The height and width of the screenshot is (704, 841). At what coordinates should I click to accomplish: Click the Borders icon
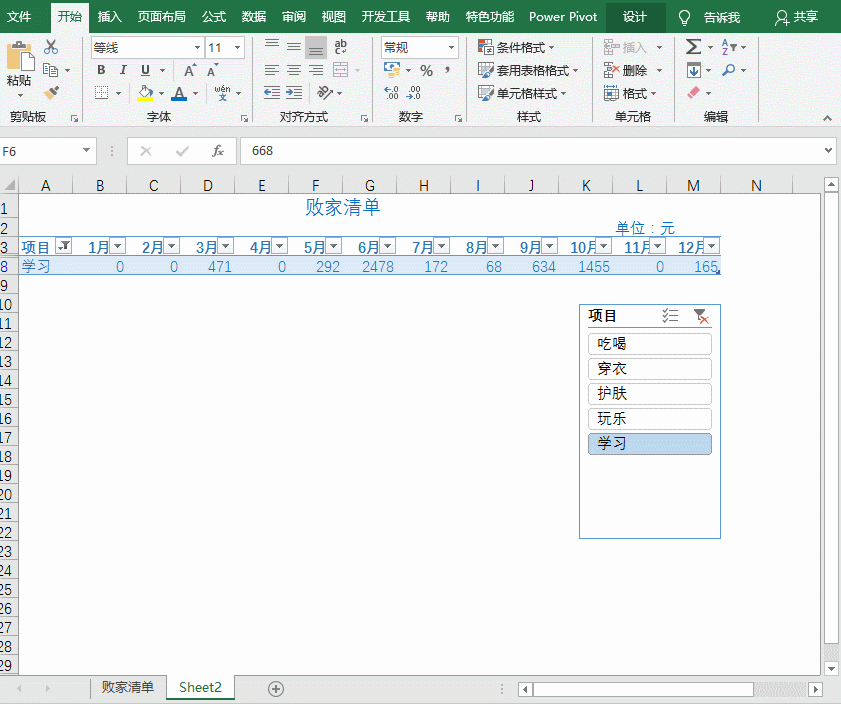[x=101, y=93]
